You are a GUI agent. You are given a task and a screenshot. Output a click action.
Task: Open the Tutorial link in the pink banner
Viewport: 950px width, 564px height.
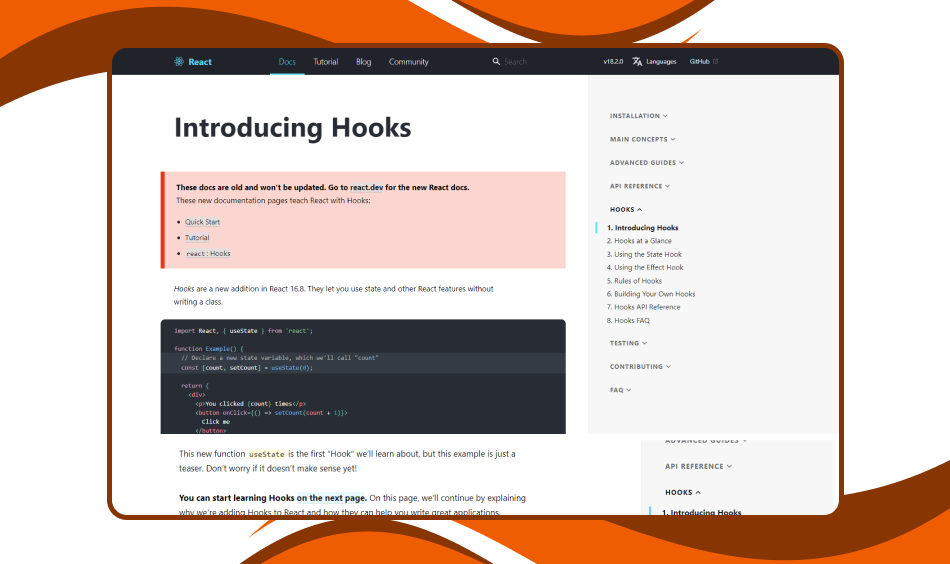coord(197,238)
